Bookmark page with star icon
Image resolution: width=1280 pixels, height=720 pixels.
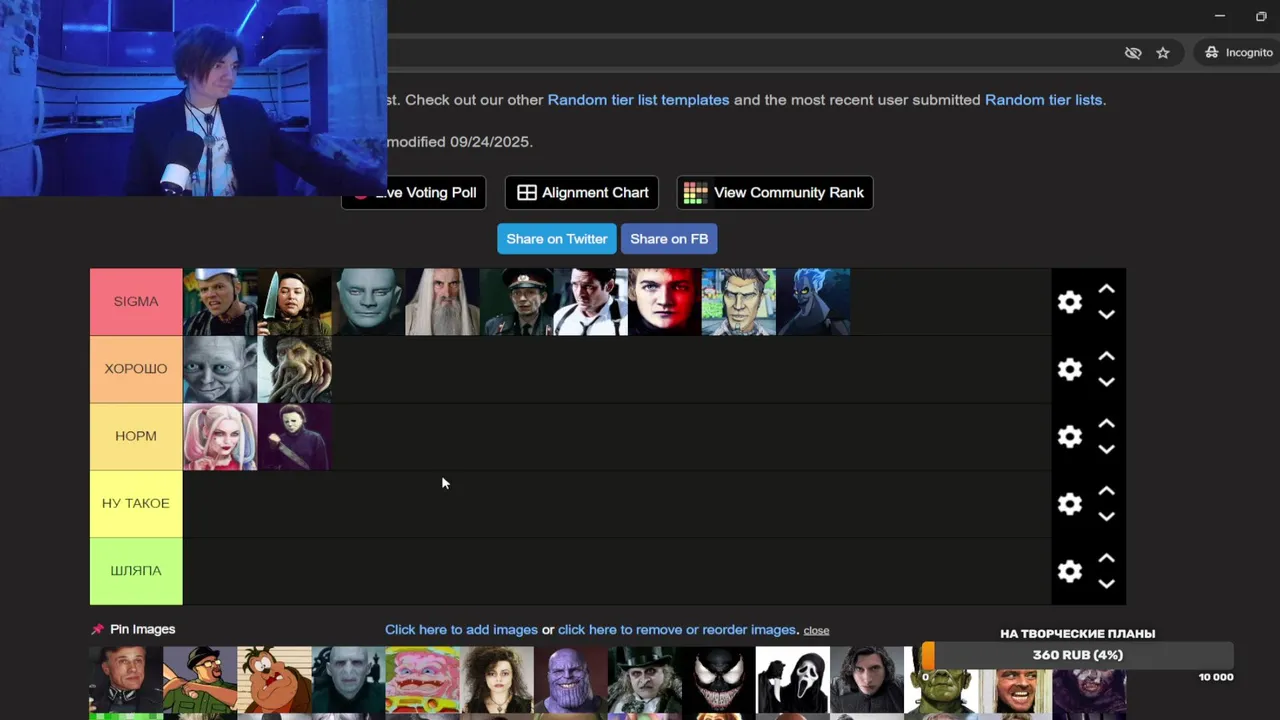coord(1163,53)
